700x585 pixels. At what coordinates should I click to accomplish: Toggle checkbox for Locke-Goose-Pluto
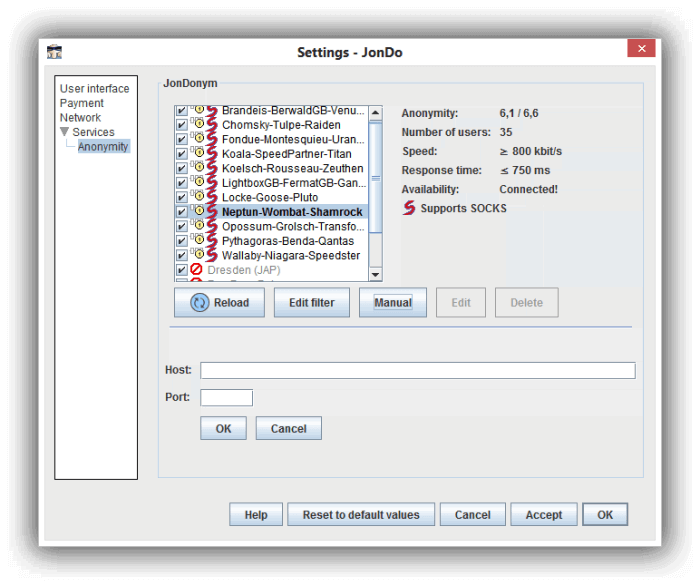pos(181,197)
